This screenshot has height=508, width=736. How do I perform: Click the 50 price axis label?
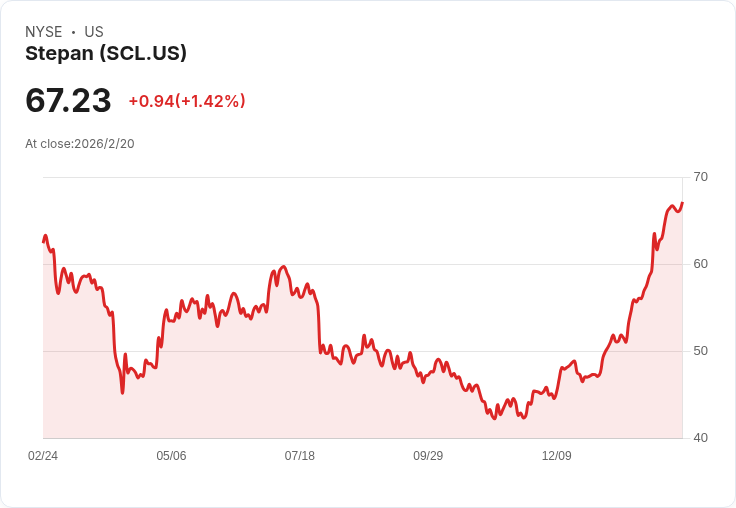coord(700,351)
